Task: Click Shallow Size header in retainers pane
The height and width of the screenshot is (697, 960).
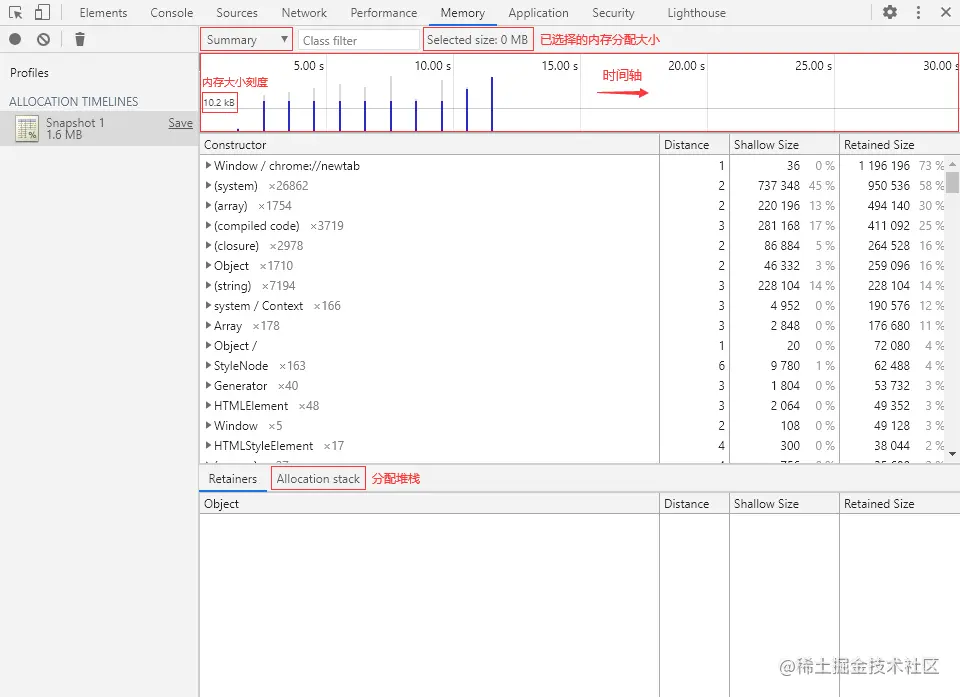Action: (x=784, y=503)
